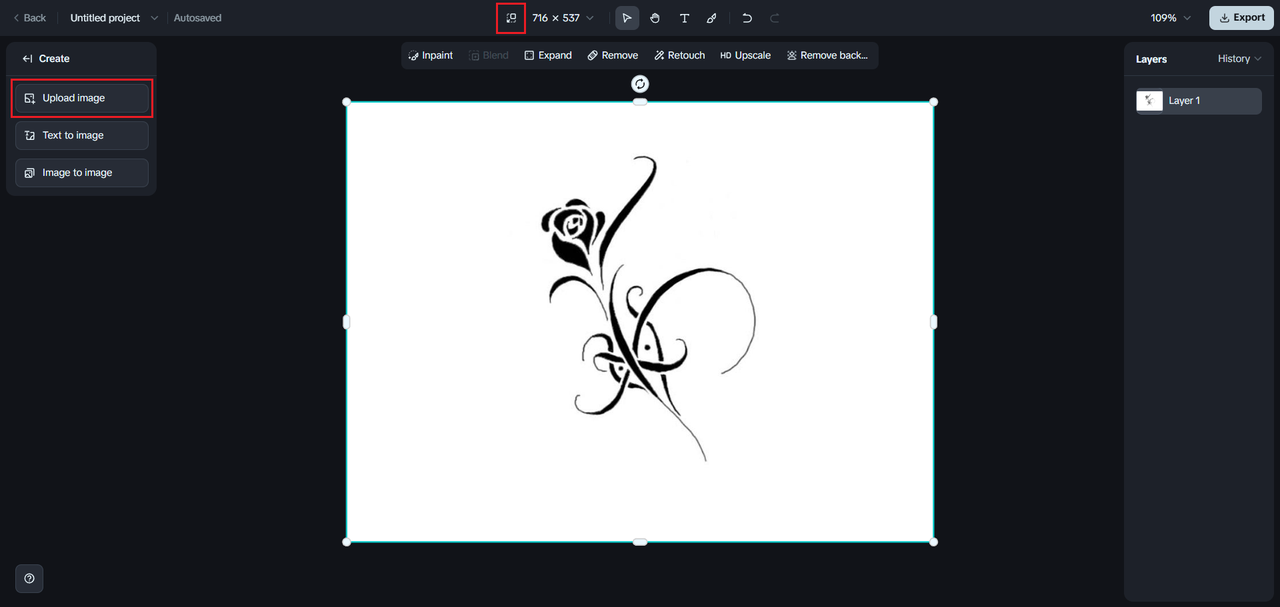Viewport: 1280px width, 607px height.
Task: Click the bottom-right corner resize handle
Action: pyautogui.click(x=934, y=542)
